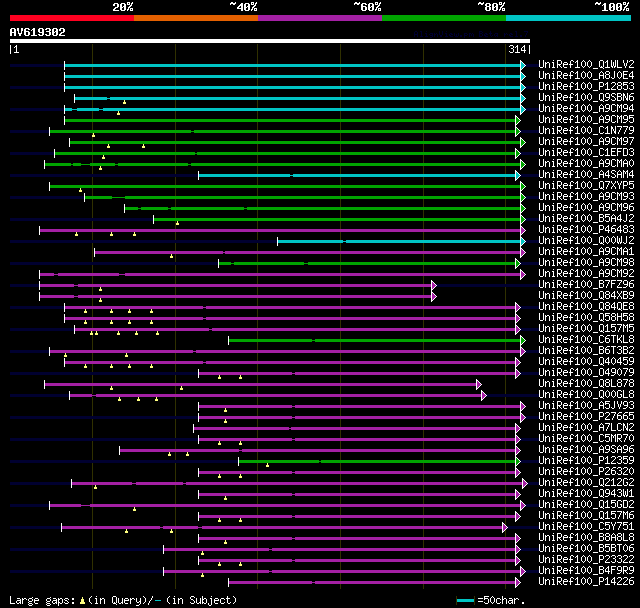Click the red 20% identity legend bar
Screen dimensions: 640x608
(x=72, y=18)
